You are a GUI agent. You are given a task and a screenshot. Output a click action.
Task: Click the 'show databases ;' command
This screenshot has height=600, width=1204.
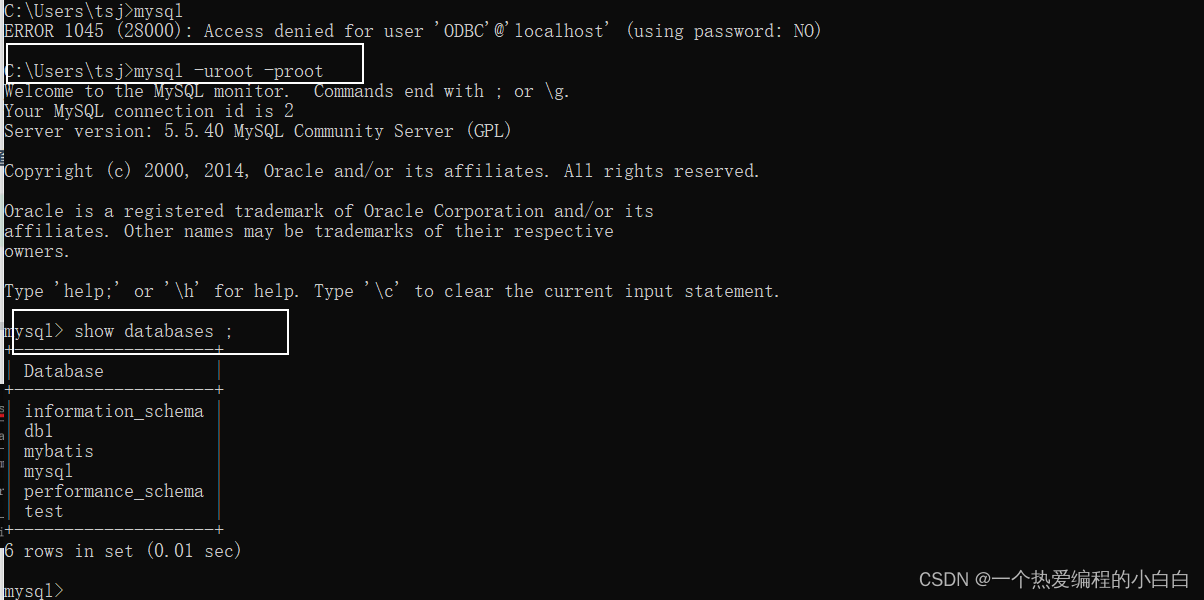(153, 331)
